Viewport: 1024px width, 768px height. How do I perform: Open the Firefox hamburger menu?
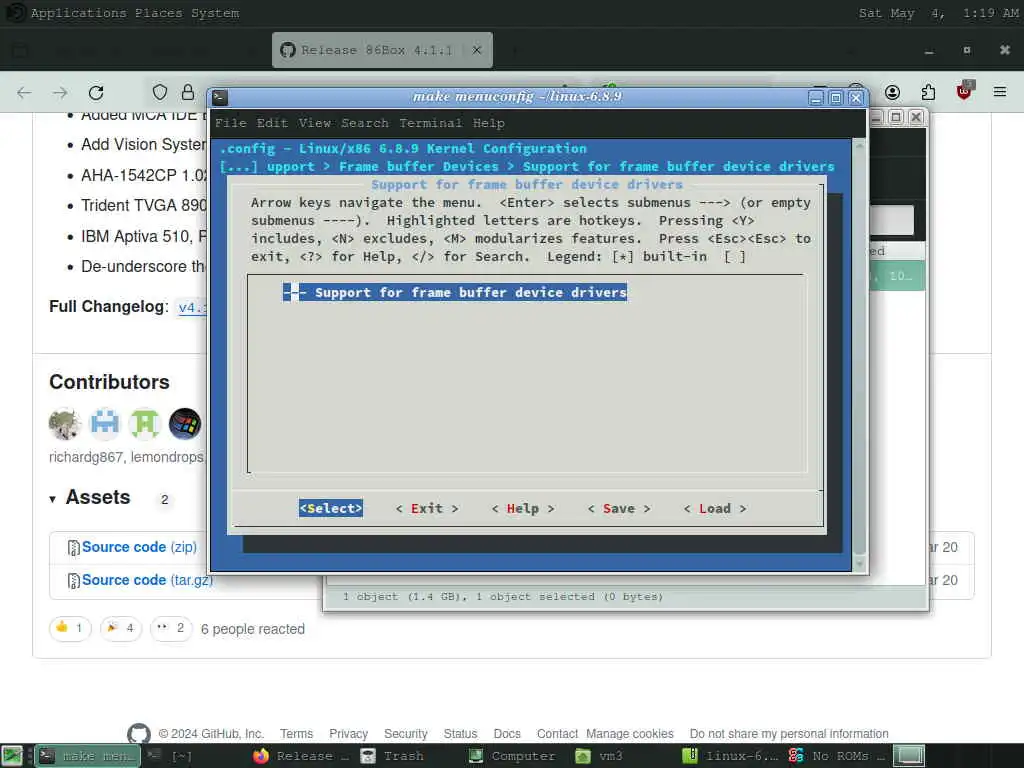tap(1000, 92)
